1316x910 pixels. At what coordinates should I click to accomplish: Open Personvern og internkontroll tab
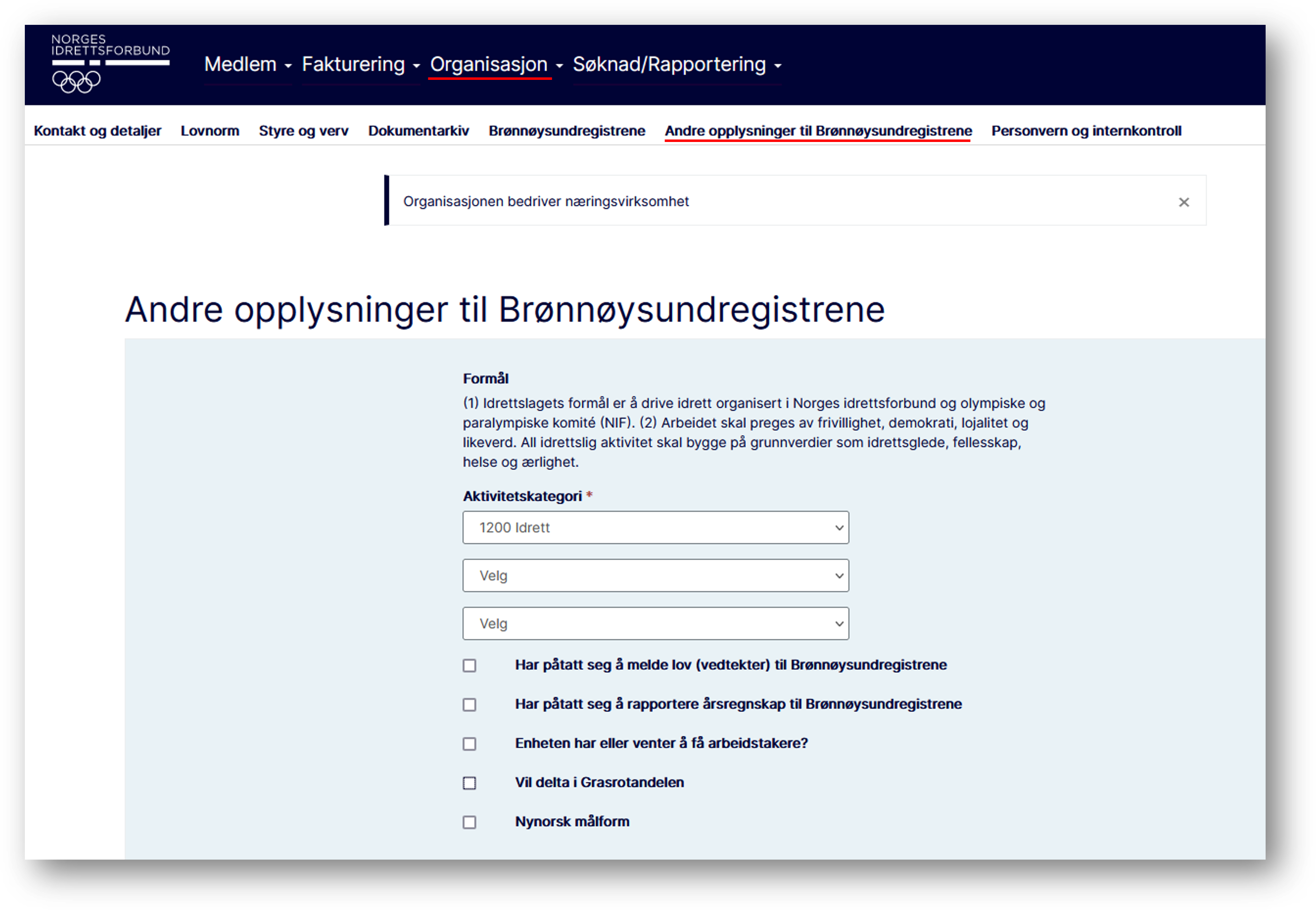[1086, 131]
